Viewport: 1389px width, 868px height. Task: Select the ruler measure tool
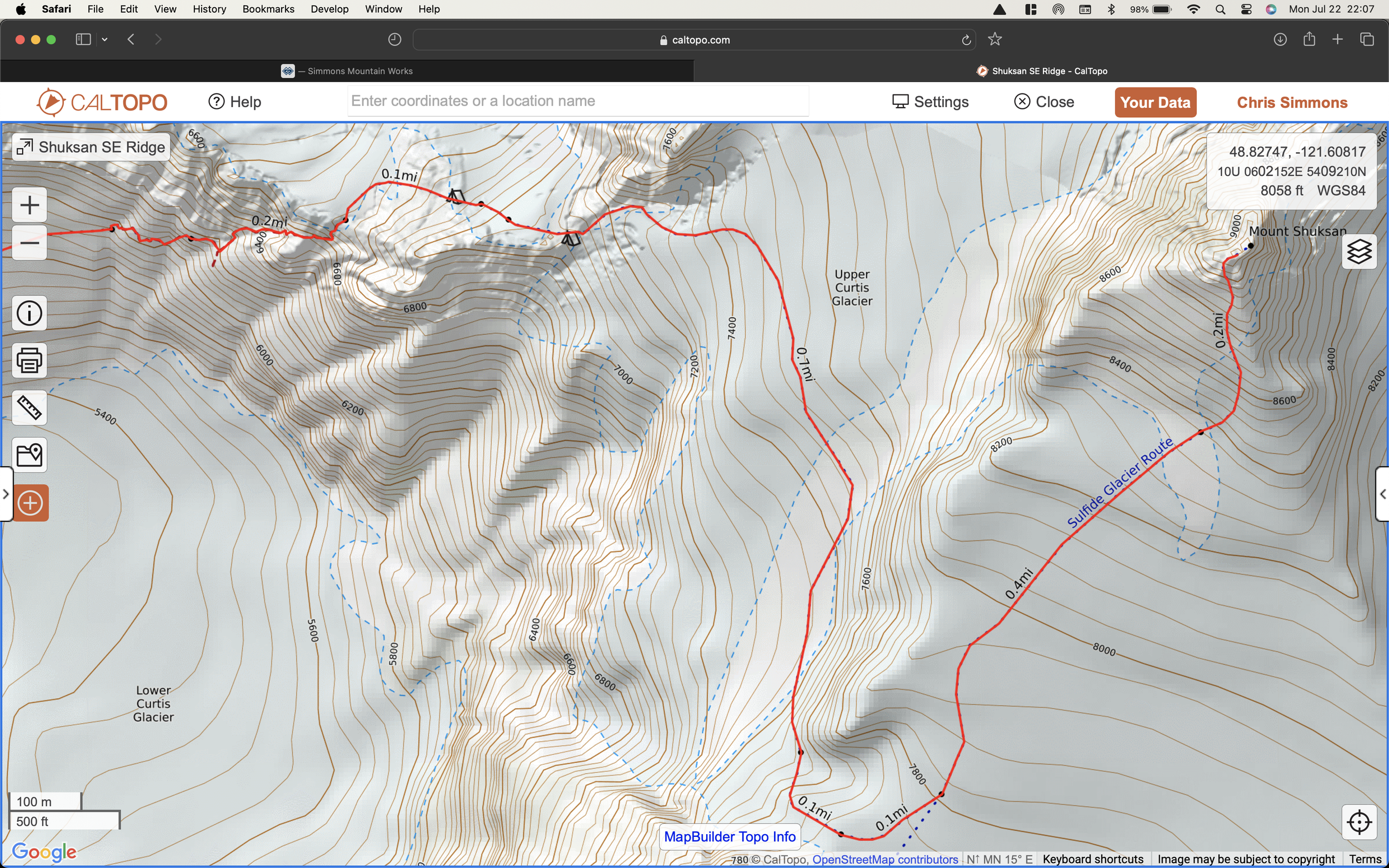pyautogui.click(x=29, y=408)
